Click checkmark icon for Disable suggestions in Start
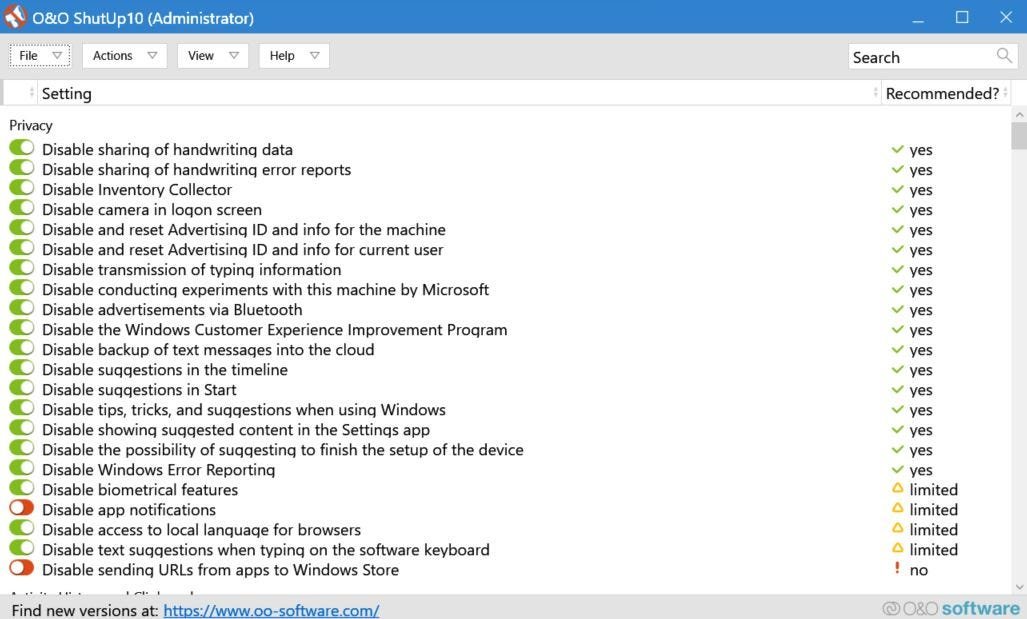 tap(897, 390)
